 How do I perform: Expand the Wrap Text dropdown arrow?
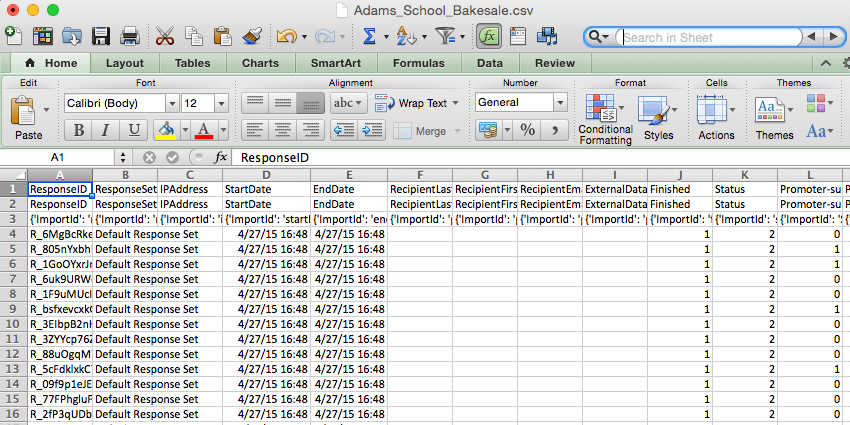point(455,103)
